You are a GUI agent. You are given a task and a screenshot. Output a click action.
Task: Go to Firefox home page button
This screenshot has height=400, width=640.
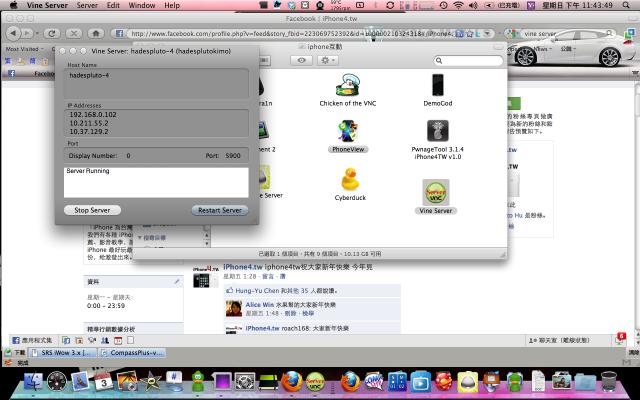[x=96, y=33]
